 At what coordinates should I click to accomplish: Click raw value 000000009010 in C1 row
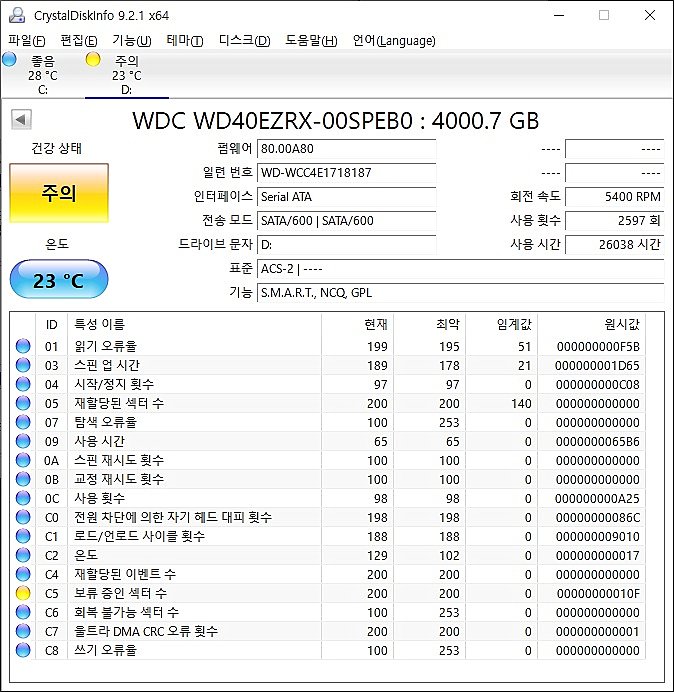[598, 537]
